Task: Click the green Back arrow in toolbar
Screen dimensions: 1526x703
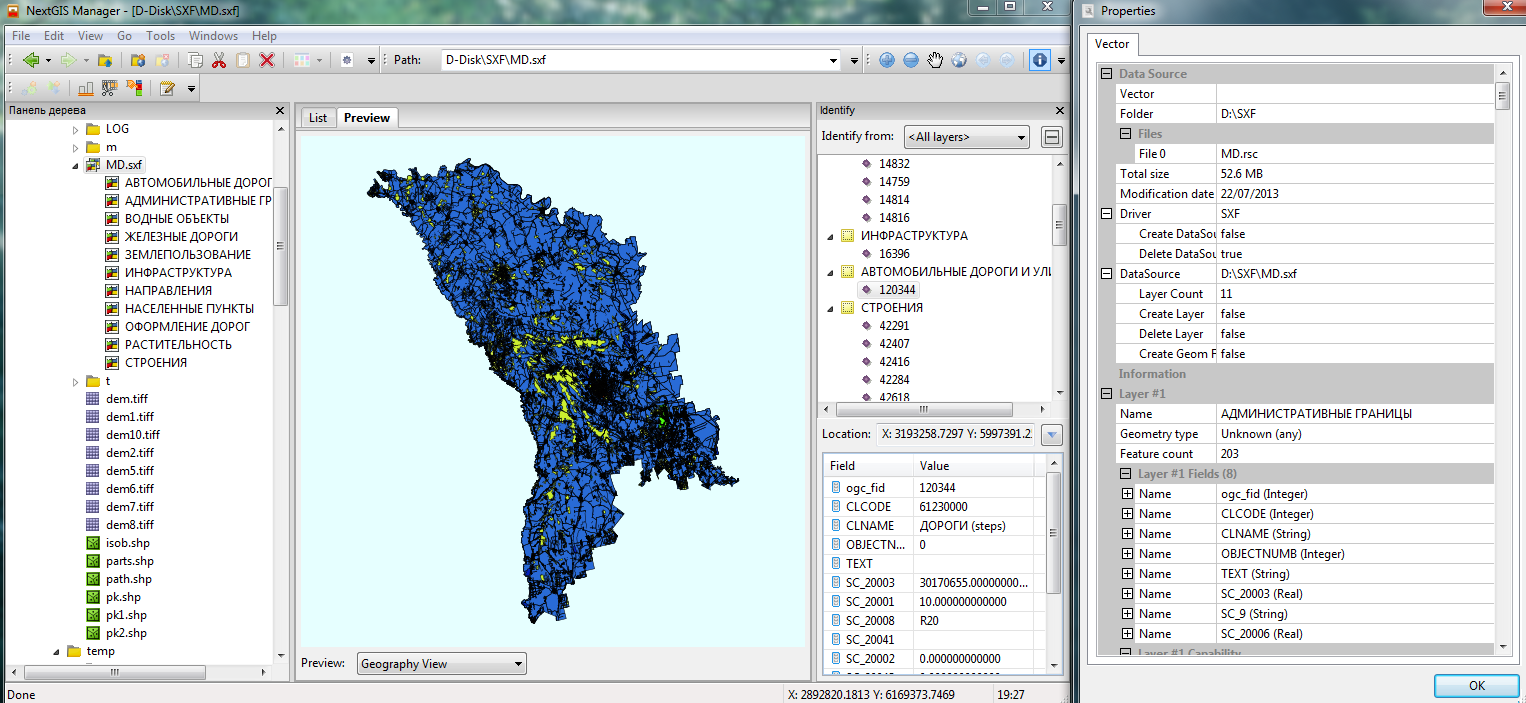Action: (29, 60)
